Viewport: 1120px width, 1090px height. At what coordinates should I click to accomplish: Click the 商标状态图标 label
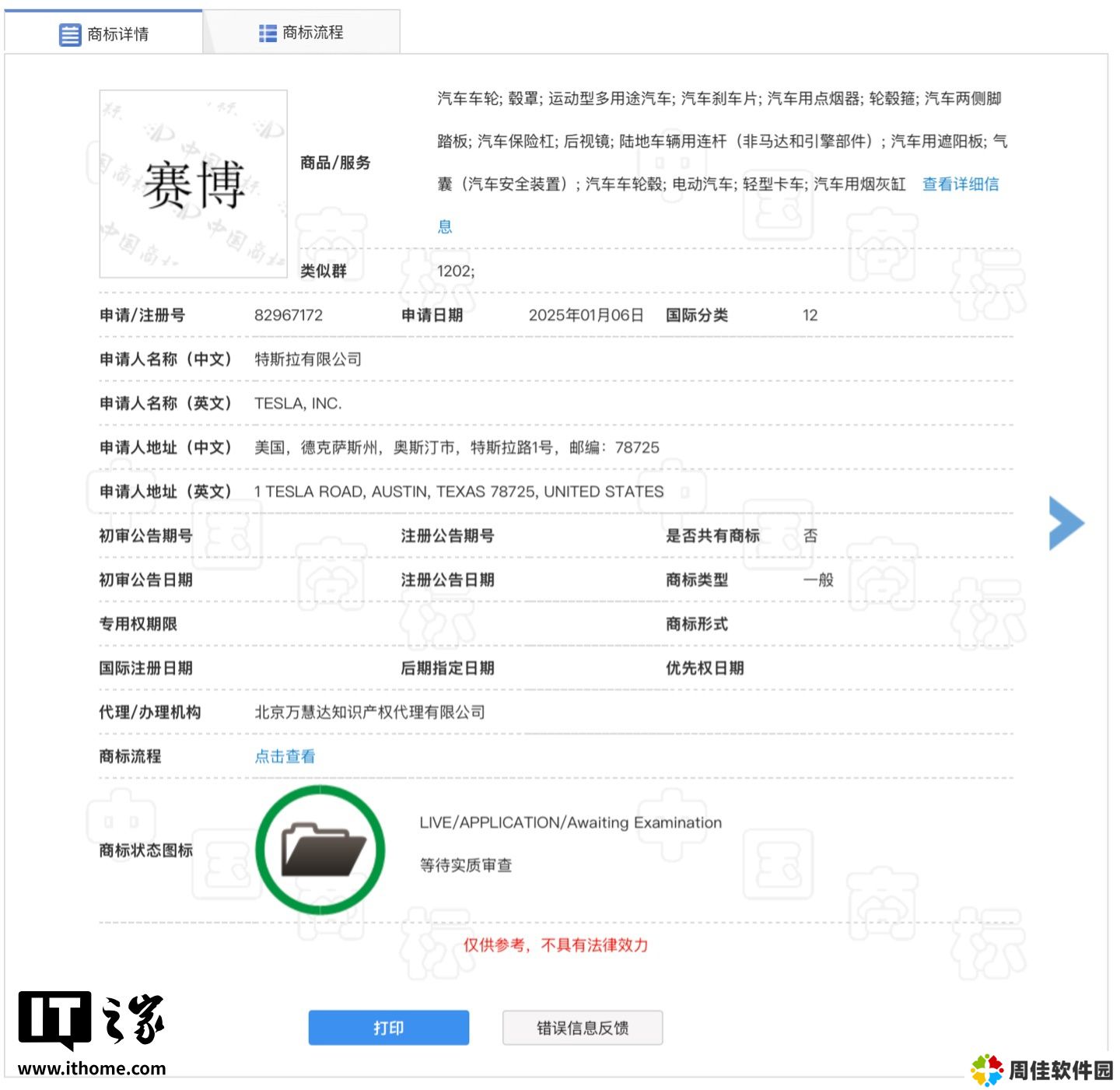click(x=145, y=850)
